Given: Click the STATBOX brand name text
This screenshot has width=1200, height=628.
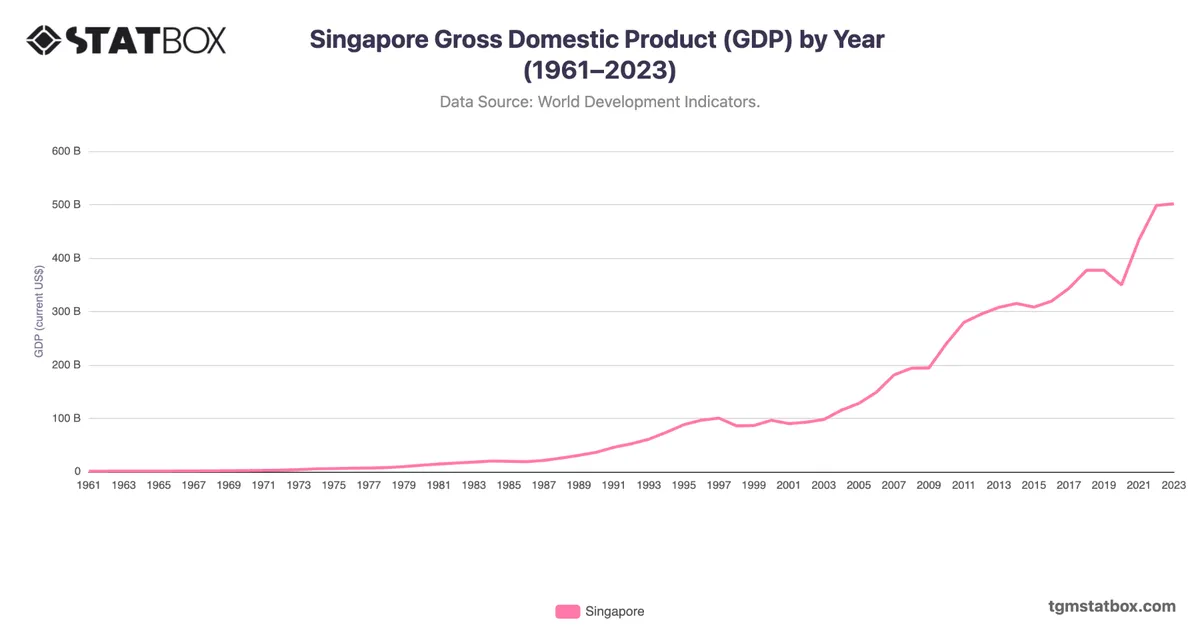Looking at the screenshot, I should (146, 40).
